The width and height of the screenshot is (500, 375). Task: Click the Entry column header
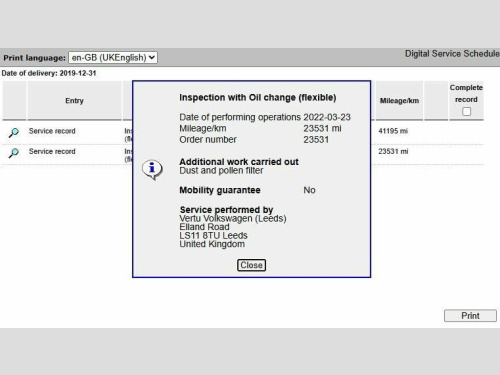coord(74,101)
